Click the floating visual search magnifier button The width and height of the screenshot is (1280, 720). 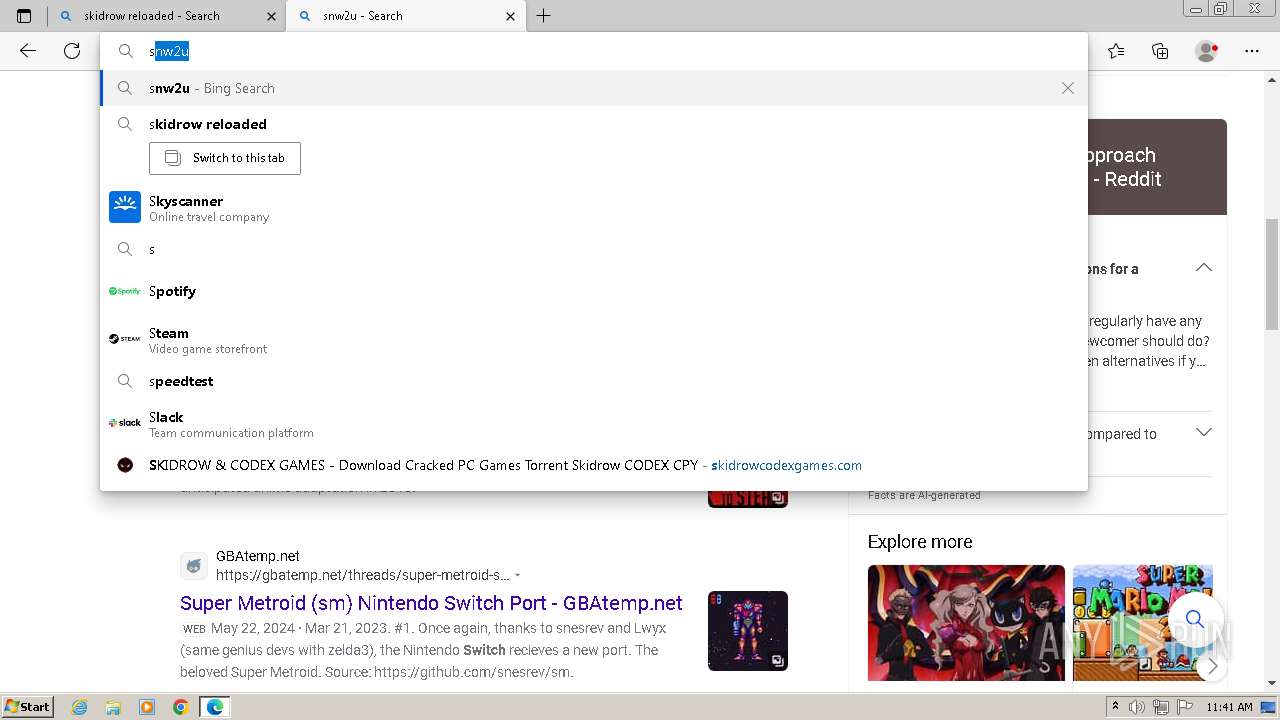tap(1195, 619)
